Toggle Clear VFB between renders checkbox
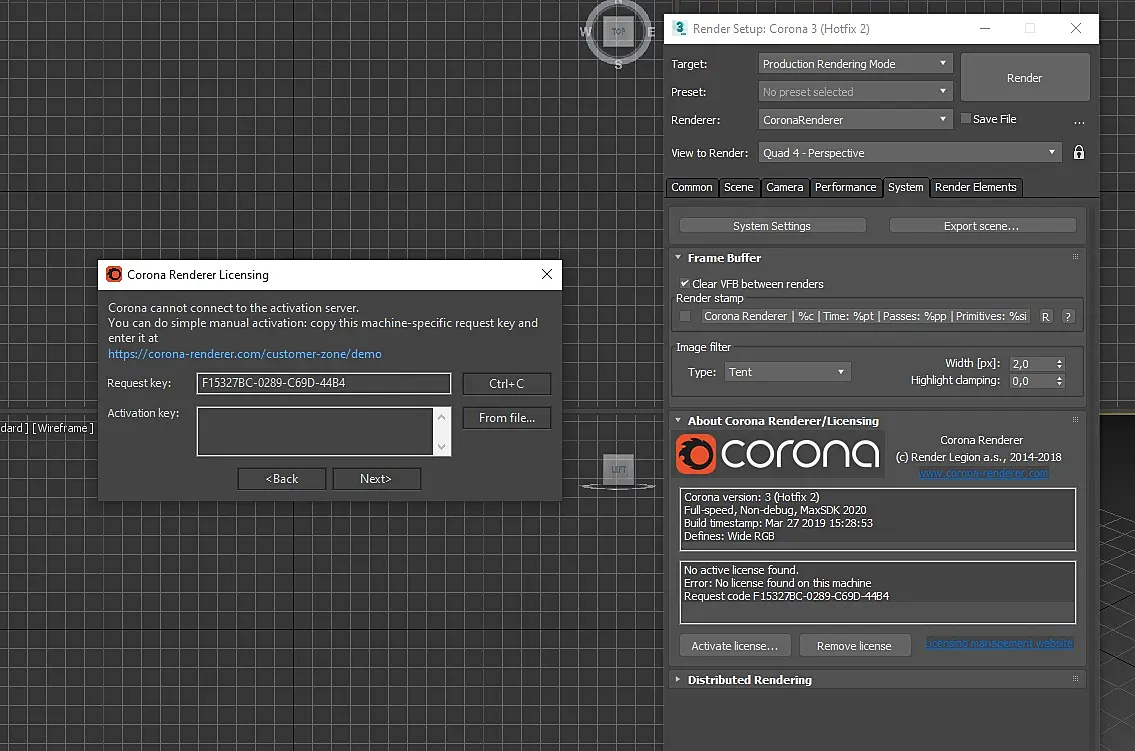 [x=684, y=284]
